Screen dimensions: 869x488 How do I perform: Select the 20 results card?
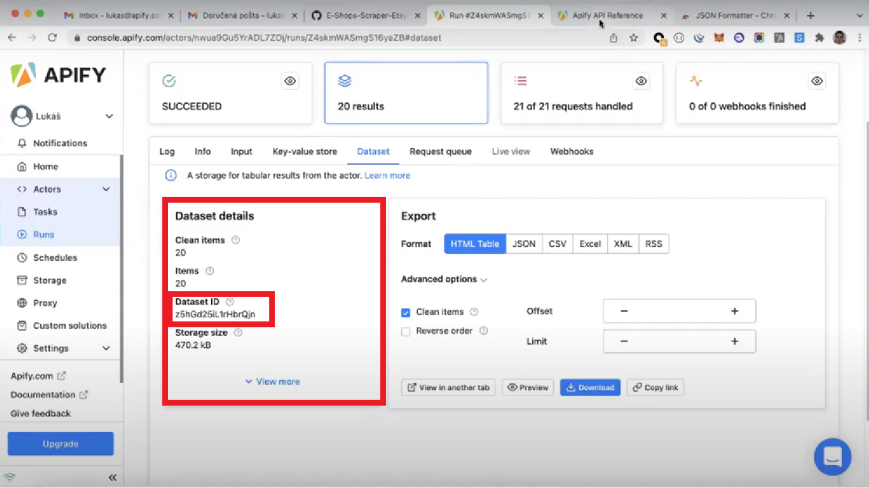pyautogui.click(x=406, y=93)
